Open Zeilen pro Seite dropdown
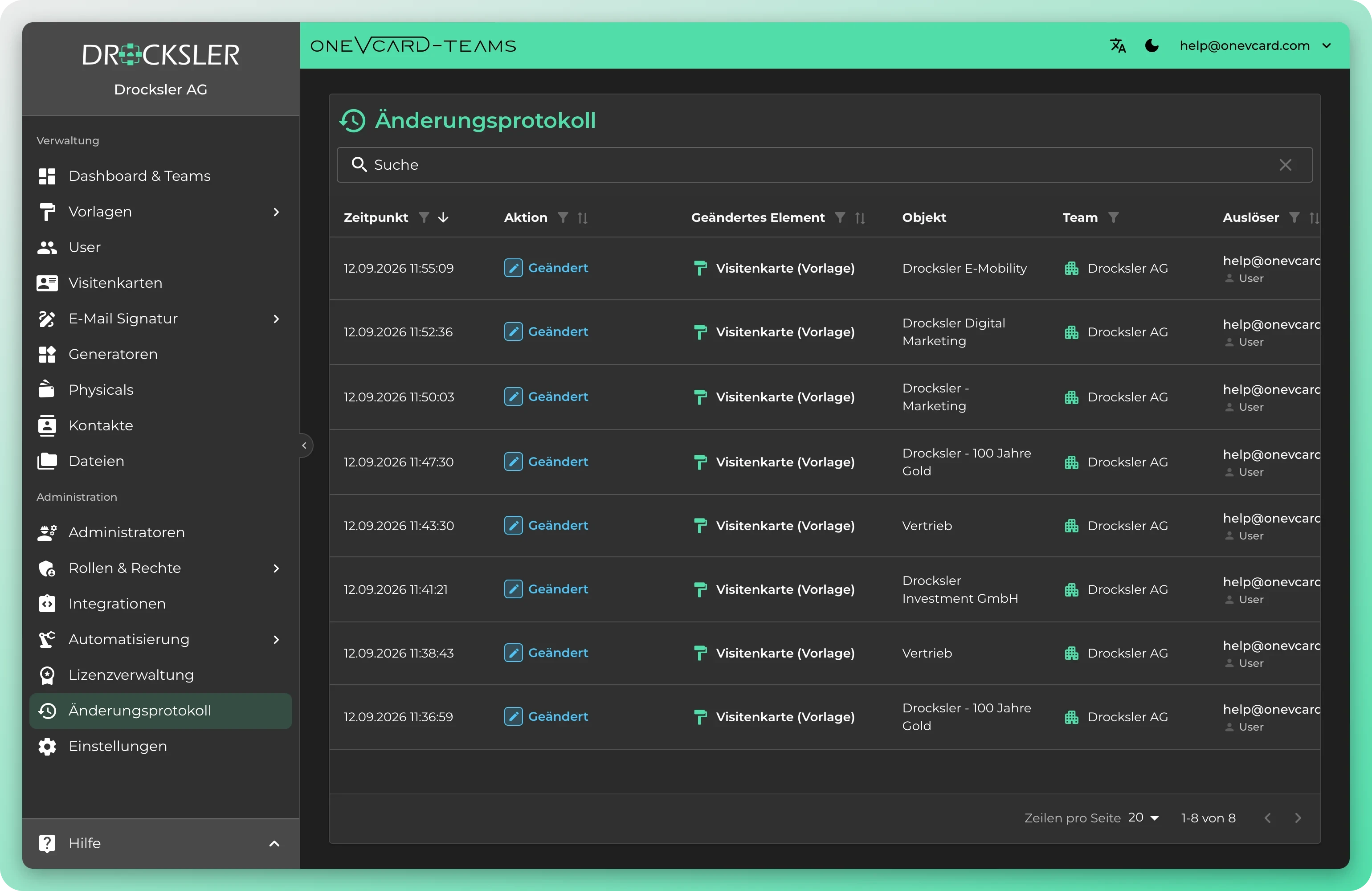The image size is (1372, 891). coord(1143,818)
